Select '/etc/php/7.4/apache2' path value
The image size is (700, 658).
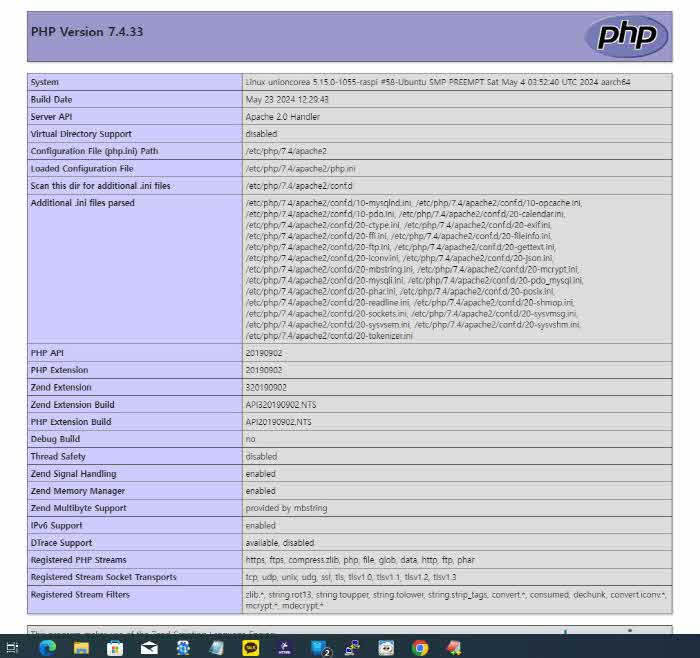[286, 151]
